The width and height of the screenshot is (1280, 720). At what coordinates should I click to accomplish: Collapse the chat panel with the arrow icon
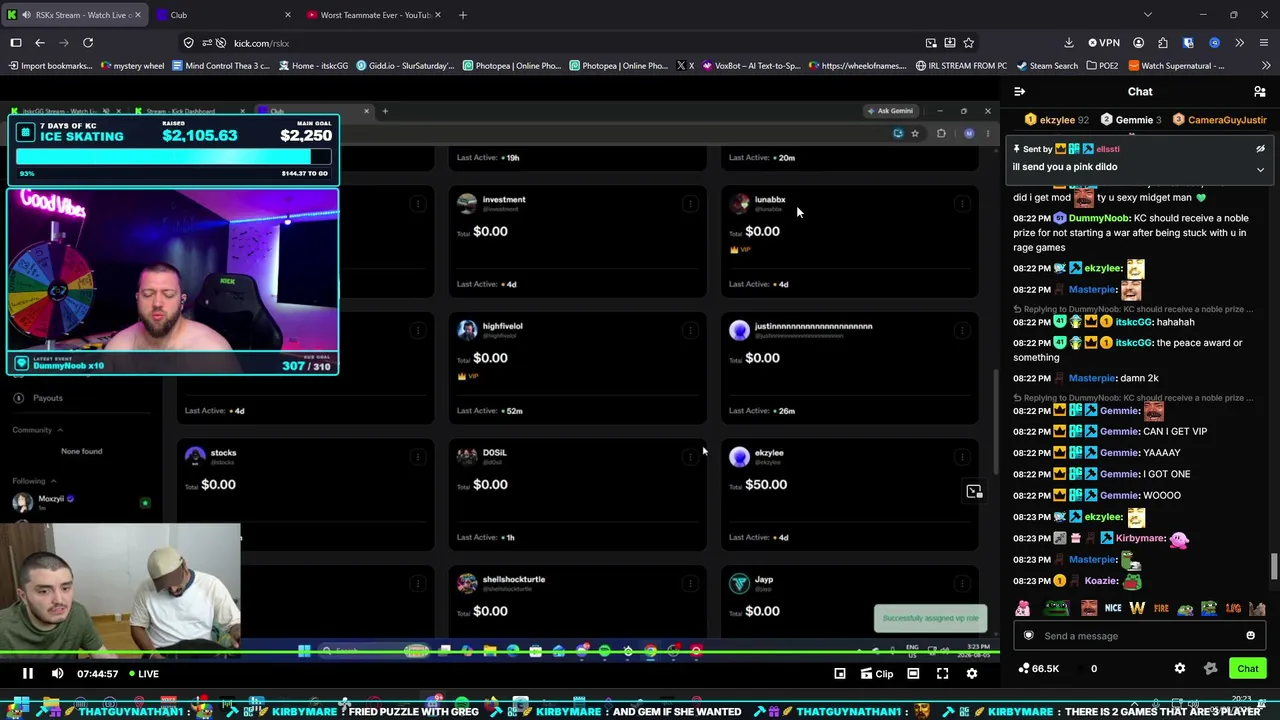pyautogui.click(x=1019, y=92)
